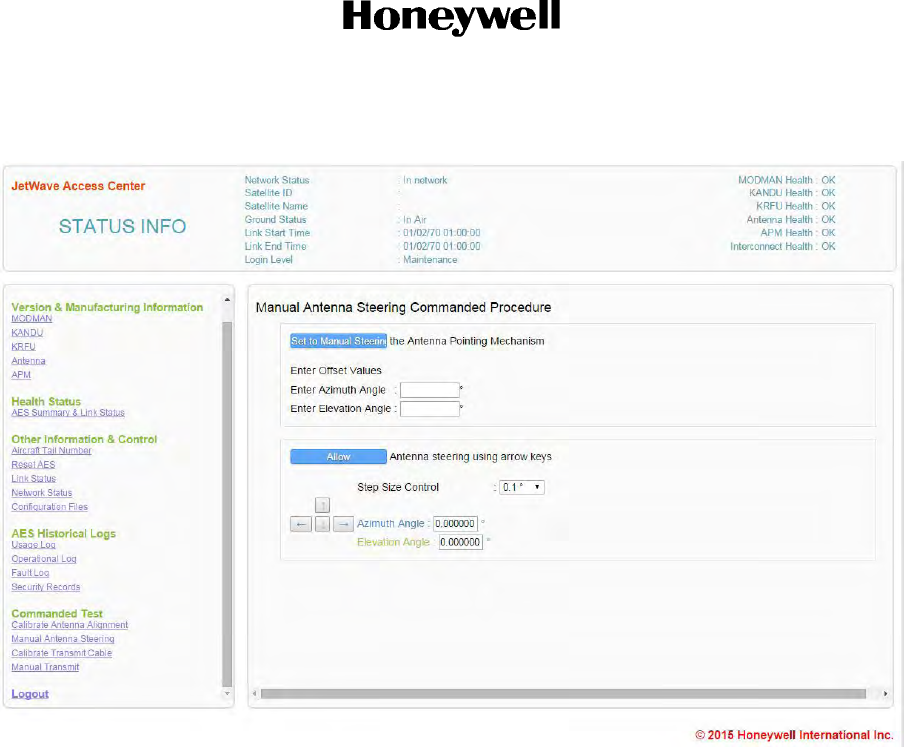Click horizontal scrollbar left arrow
Screen dimensions: 904x747
[254, 693]
